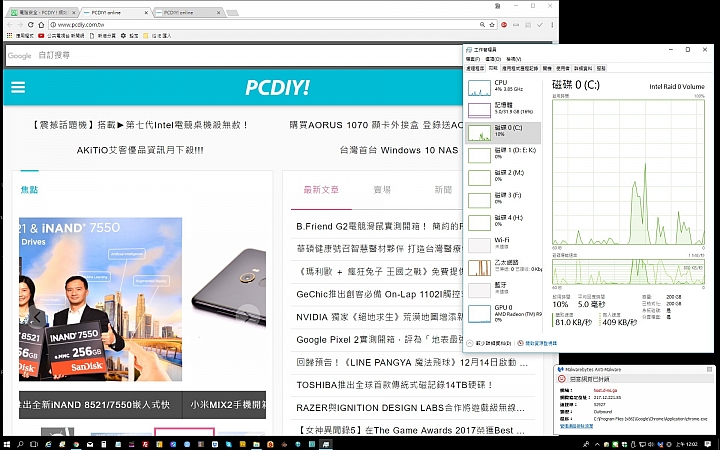Focus the Google custom search field
The height and width of the screenshot is (450, 720).
point(234,56)
